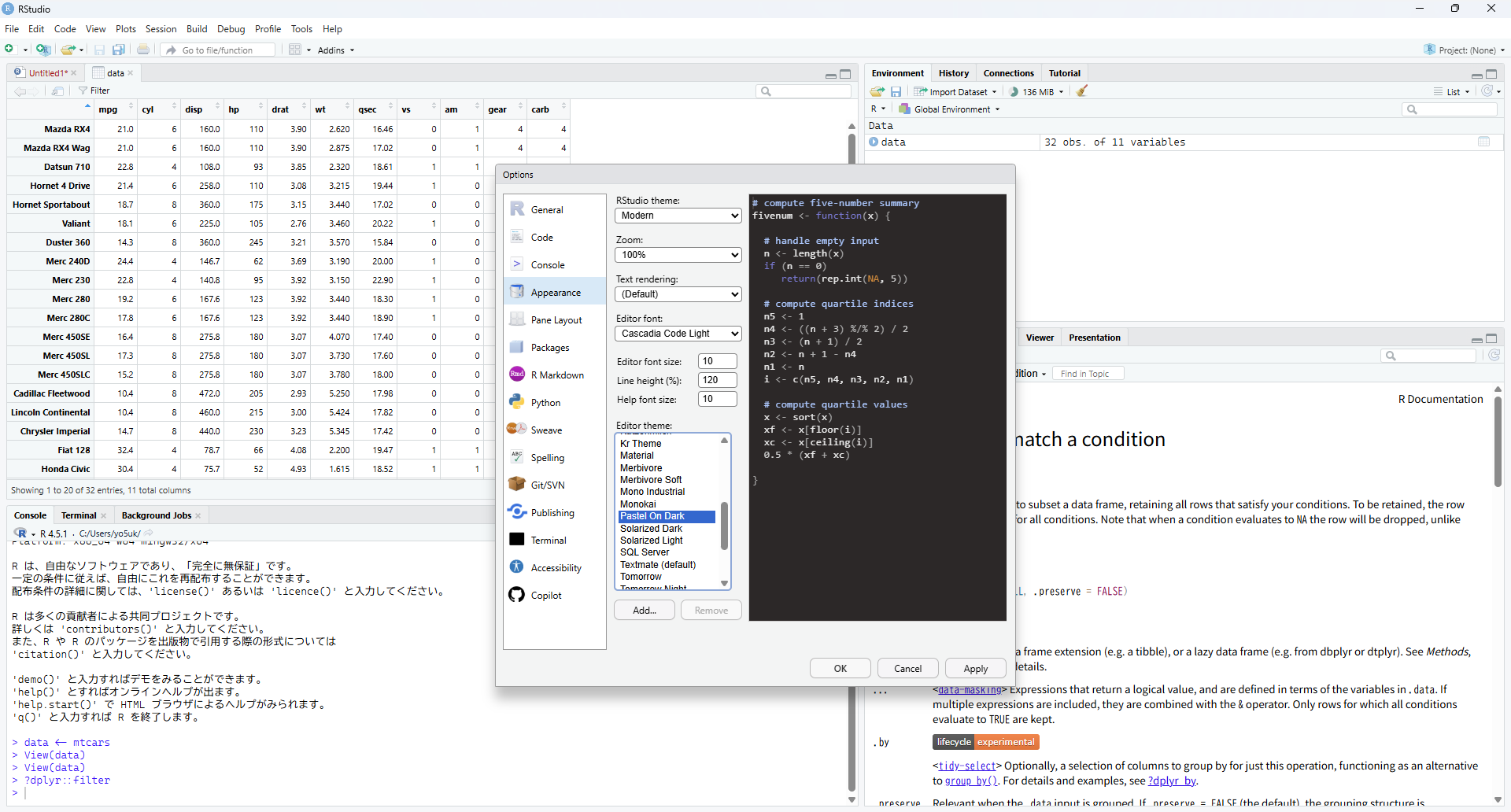Select the Monokai editor theme
1511x812 pixels.
point(638,504)
